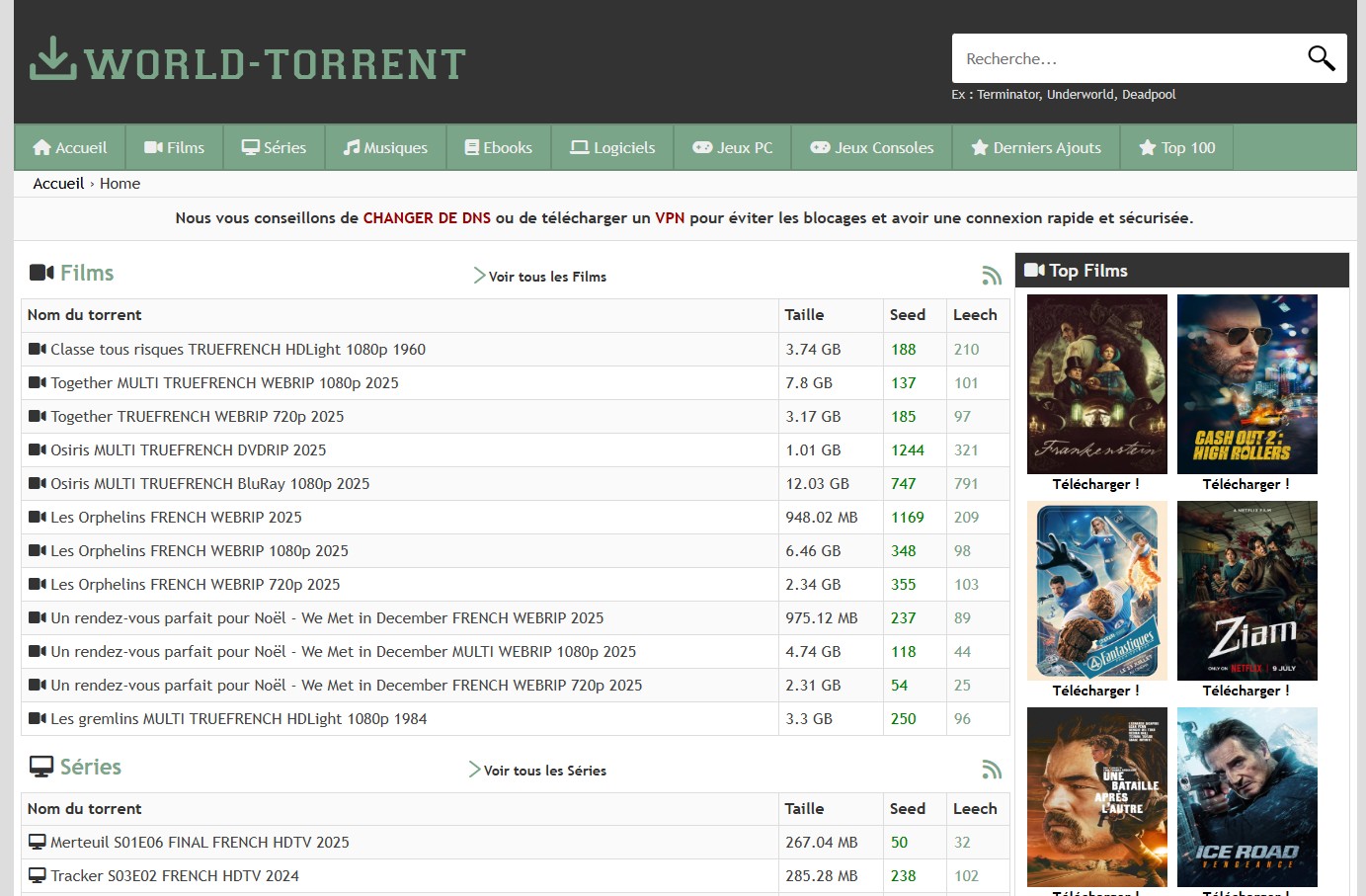Open the Séries menu tab
Screen dimensions: 1366x896
(x=275, y=147)
